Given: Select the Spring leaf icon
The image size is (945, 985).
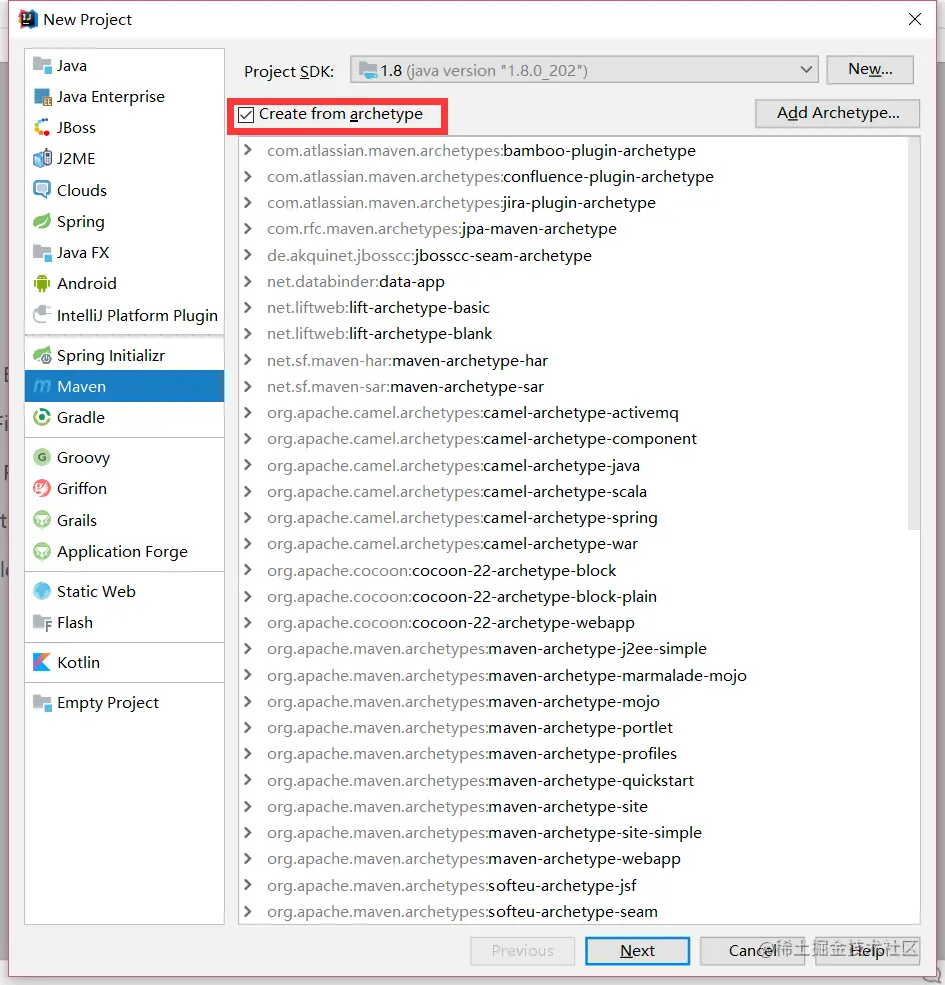Looking at the screenshot, I should coord(42,221).
